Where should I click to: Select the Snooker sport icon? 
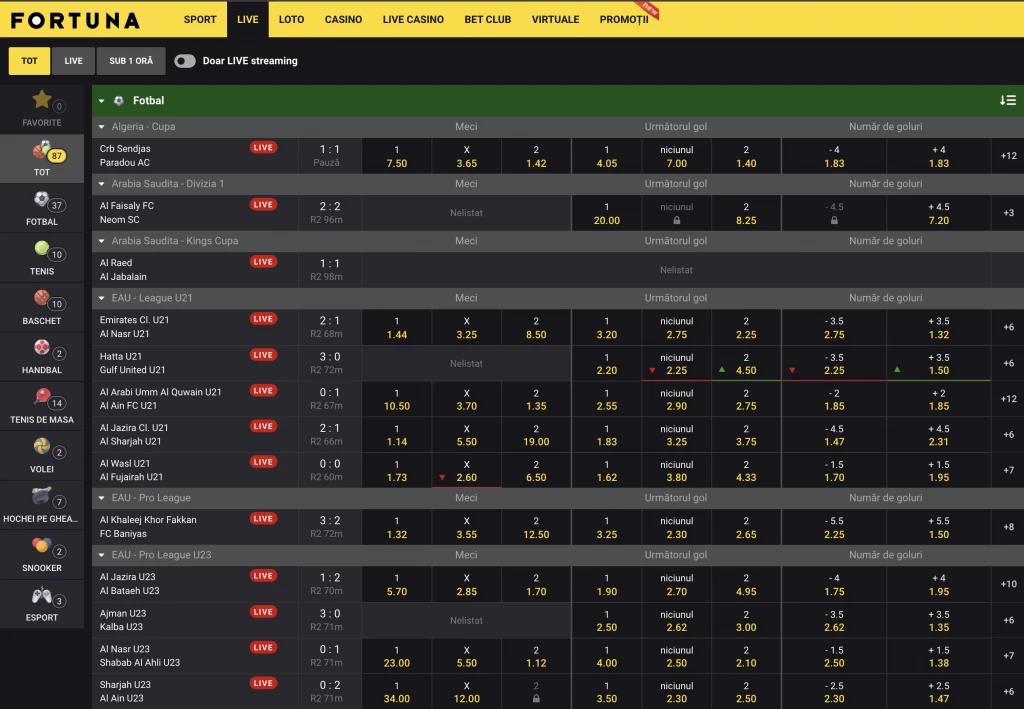click(x=41, y=546)
